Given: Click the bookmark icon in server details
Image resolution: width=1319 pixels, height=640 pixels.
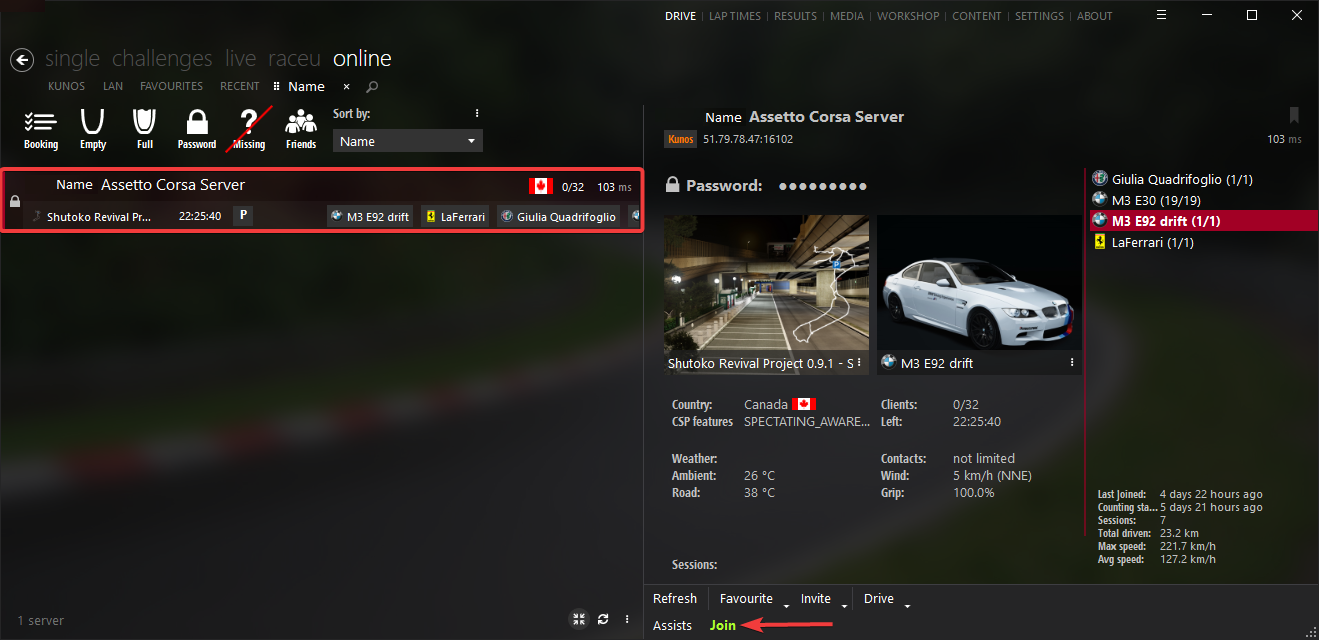Looking at the screenshot, I should pos(1294,116).
